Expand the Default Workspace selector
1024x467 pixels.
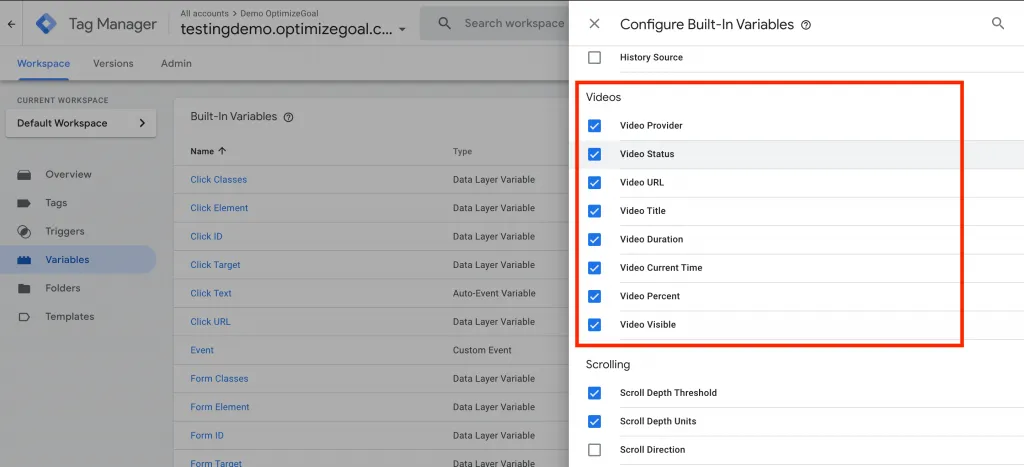click(x=81, y=123)
